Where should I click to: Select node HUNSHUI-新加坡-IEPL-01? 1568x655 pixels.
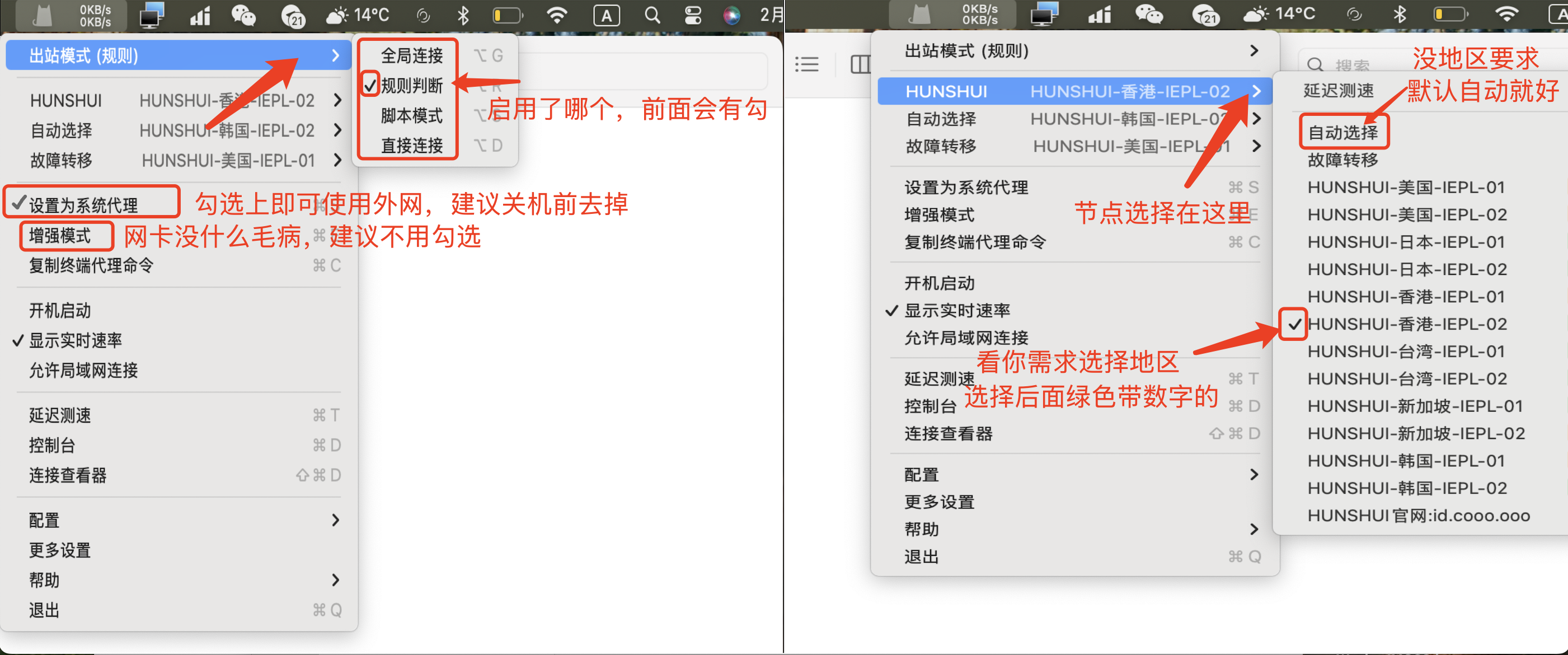(x=1415, y=406)
